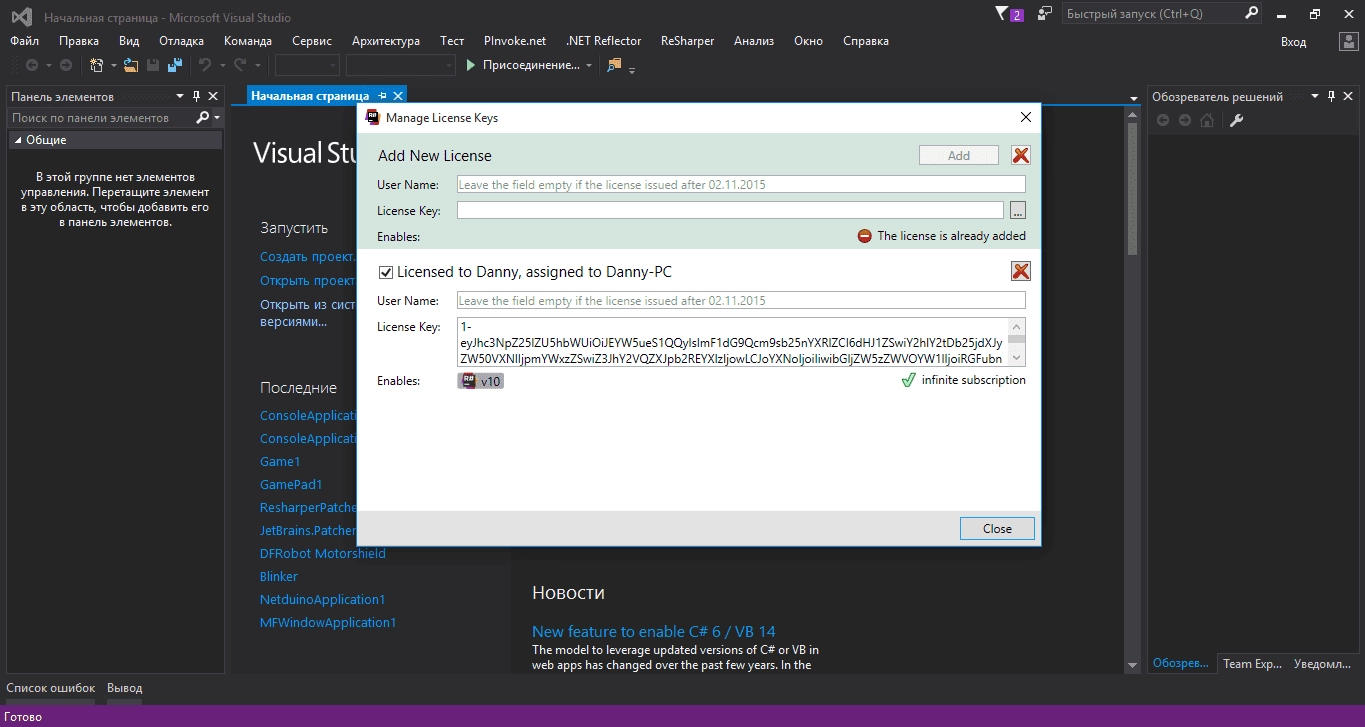Screen dimensions: 1365x727
Task: Open Панель элементов window position menu
Action: [180, 96]
